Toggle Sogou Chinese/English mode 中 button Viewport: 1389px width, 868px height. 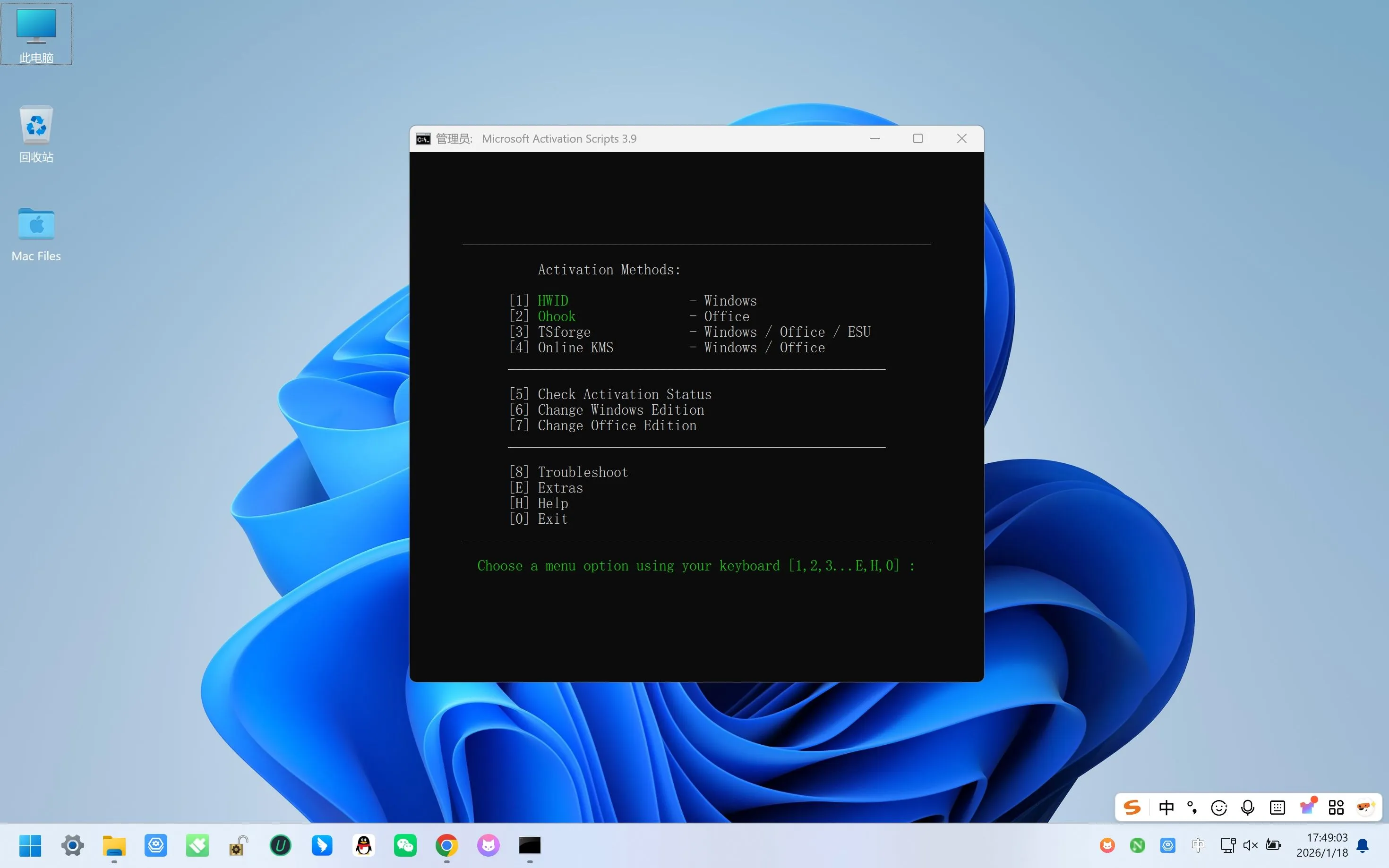tap(1166, 808)
